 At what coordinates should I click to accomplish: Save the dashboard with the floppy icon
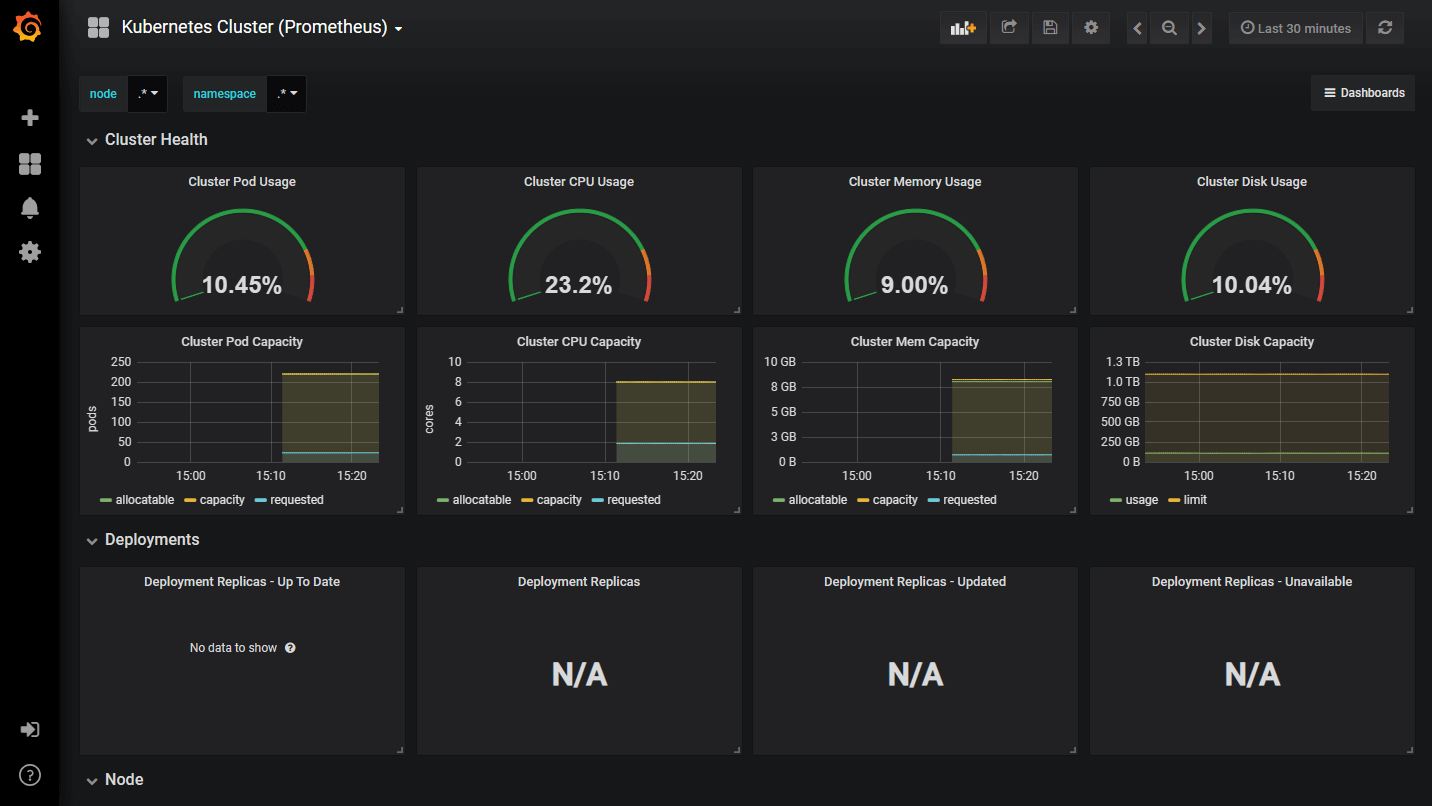1050,28
